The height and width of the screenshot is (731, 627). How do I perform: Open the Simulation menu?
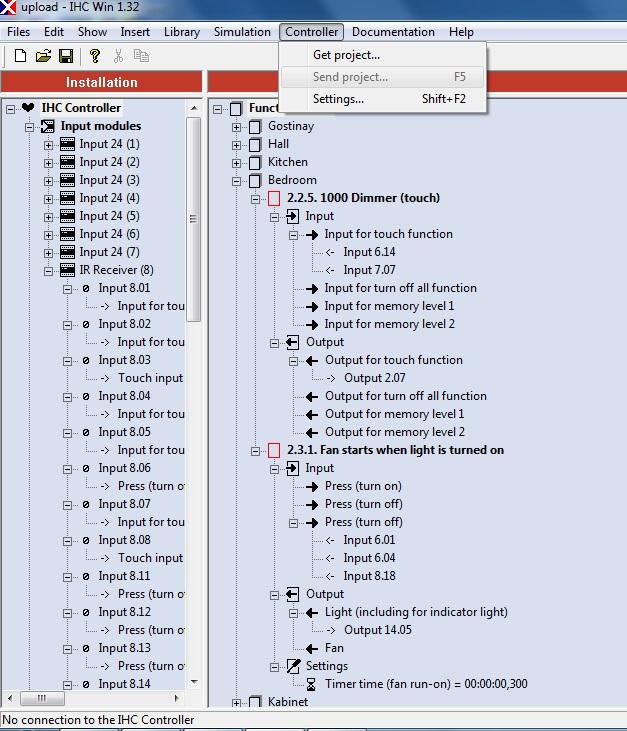(x=242, y=32)
